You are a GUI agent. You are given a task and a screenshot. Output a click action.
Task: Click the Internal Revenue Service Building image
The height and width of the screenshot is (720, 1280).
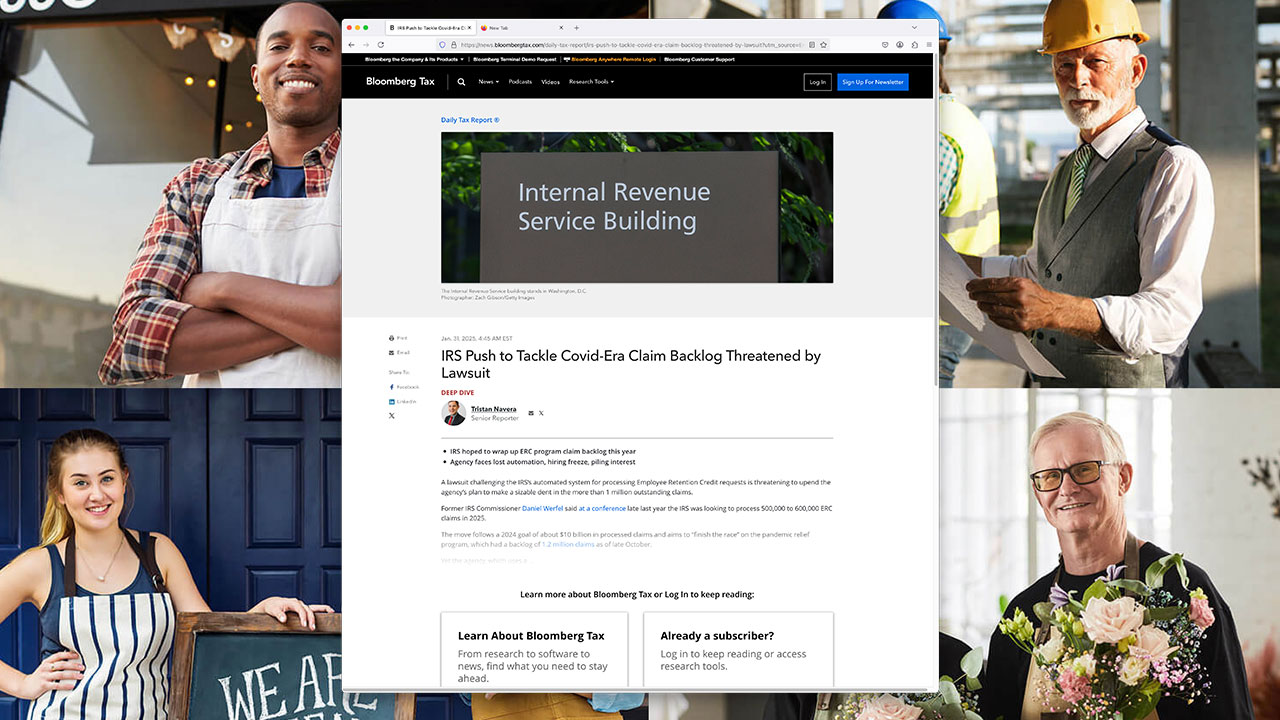pos(637,207)
